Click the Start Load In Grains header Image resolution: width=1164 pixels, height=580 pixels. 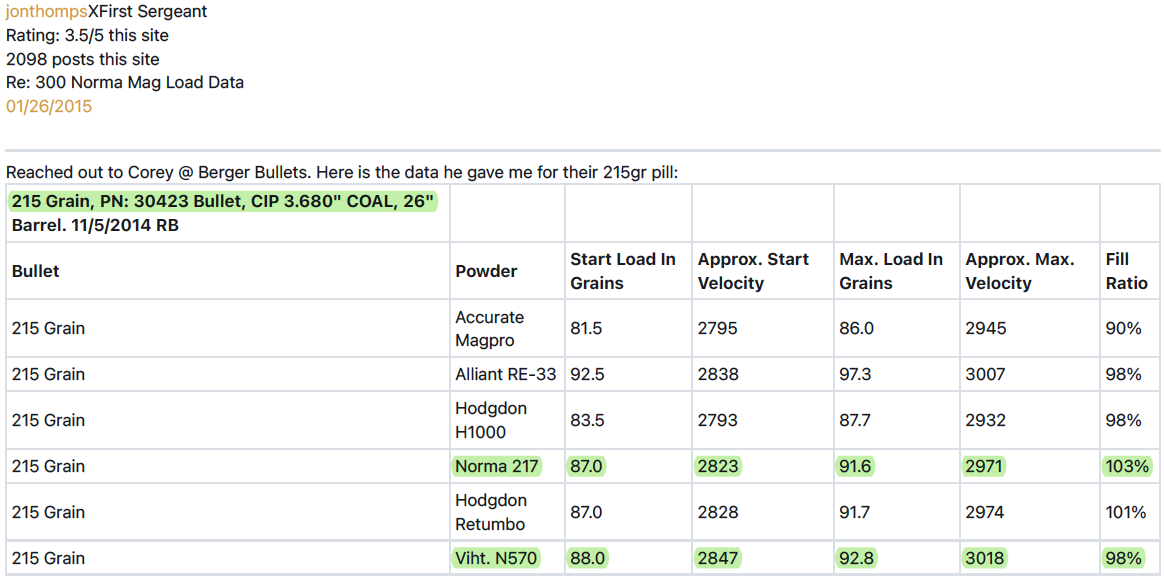pos(622,271)
